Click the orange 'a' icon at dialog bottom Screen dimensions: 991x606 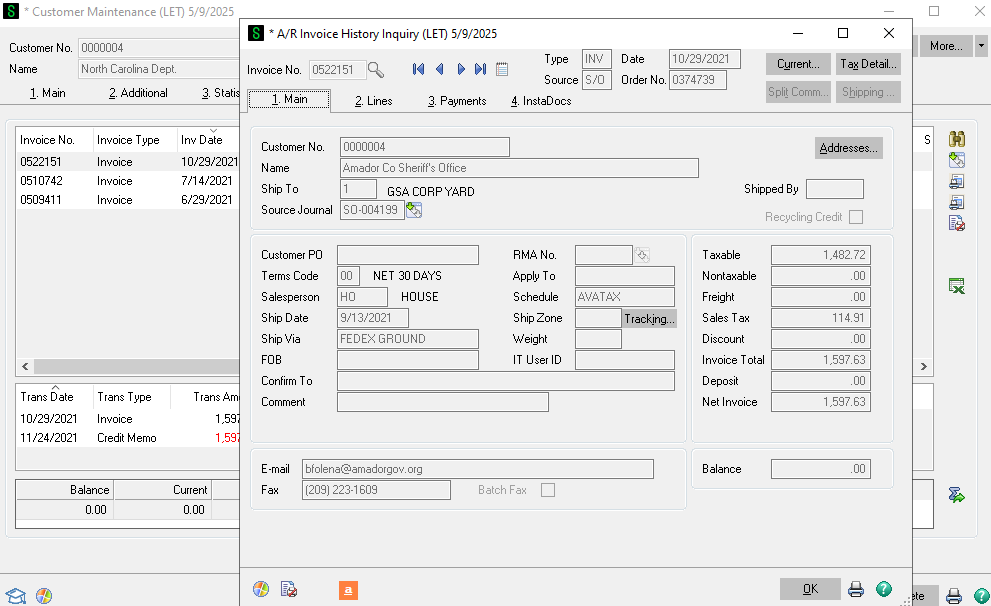(349, 590)
